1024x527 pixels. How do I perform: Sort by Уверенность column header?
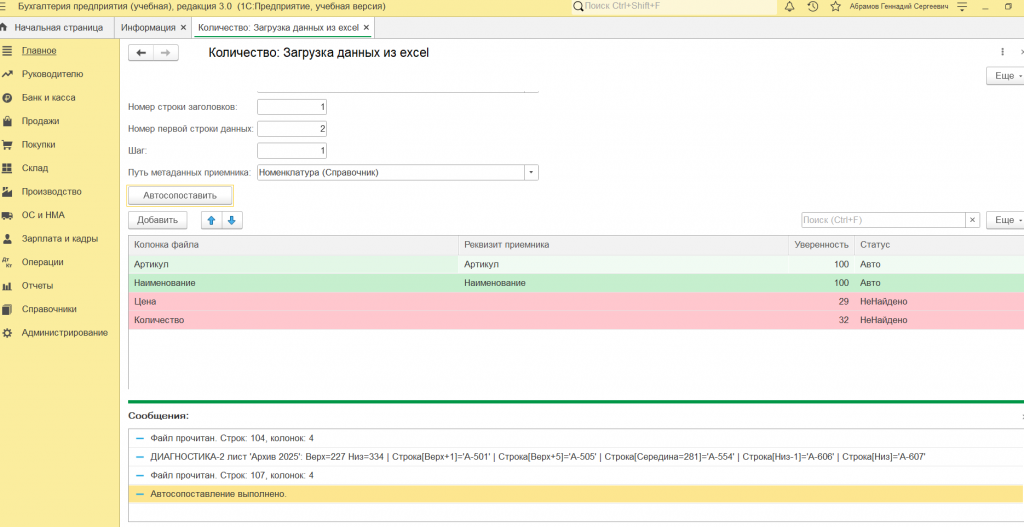coord(822,245)
